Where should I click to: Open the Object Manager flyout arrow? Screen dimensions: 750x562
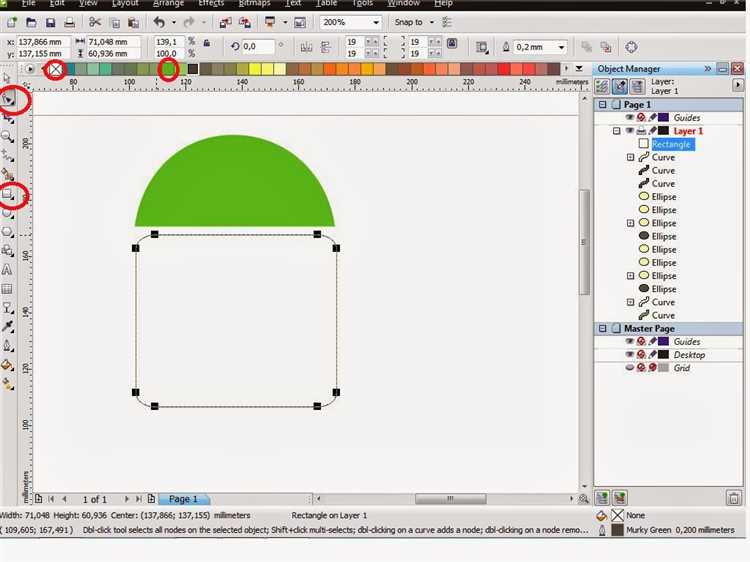tap(738, 85)
